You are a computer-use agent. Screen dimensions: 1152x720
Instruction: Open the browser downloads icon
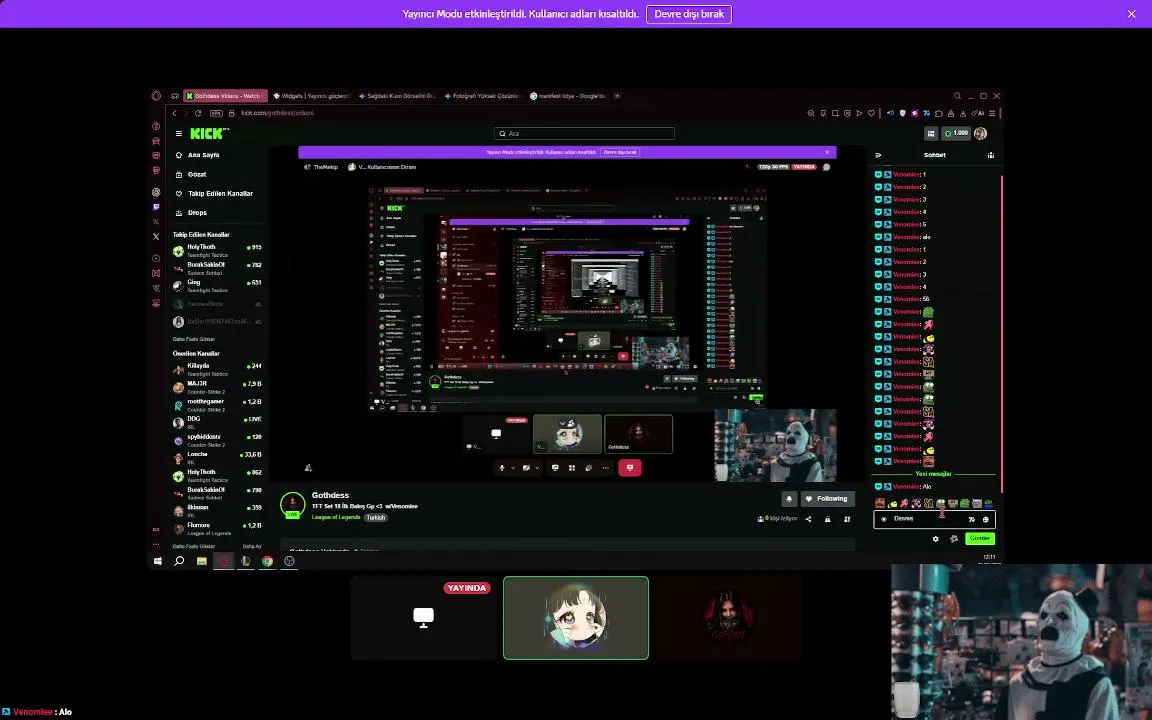pos(962,113)
